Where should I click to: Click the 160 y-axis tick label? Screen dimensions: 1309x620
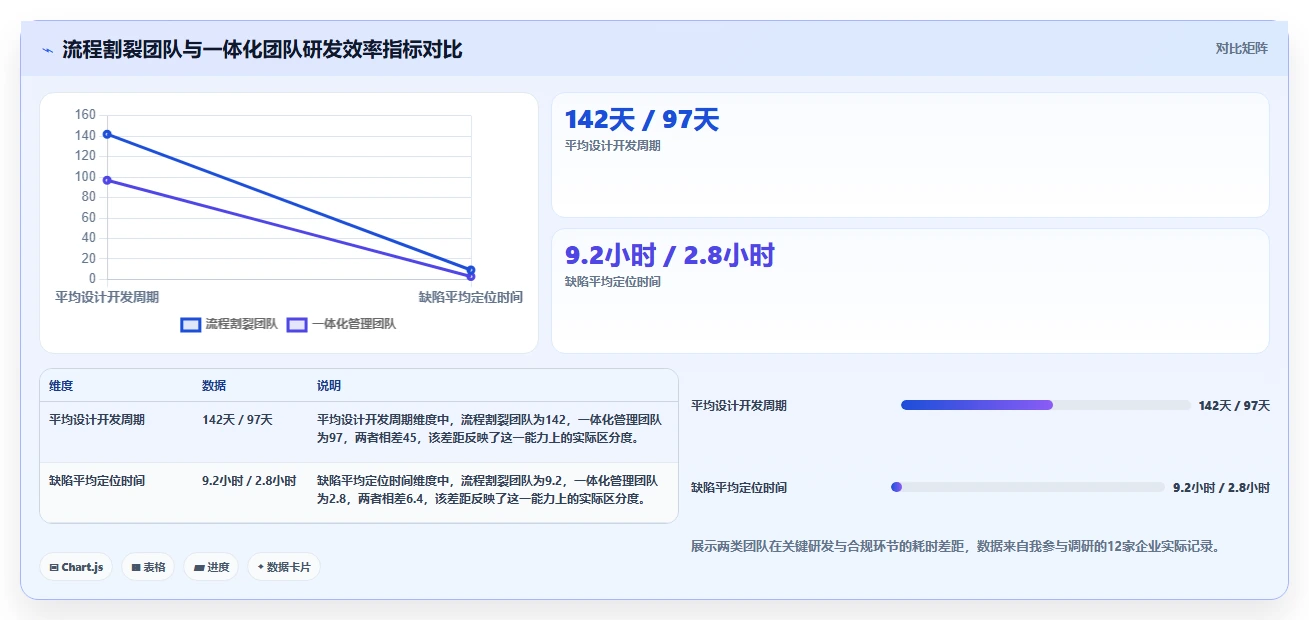click(85, 115)
